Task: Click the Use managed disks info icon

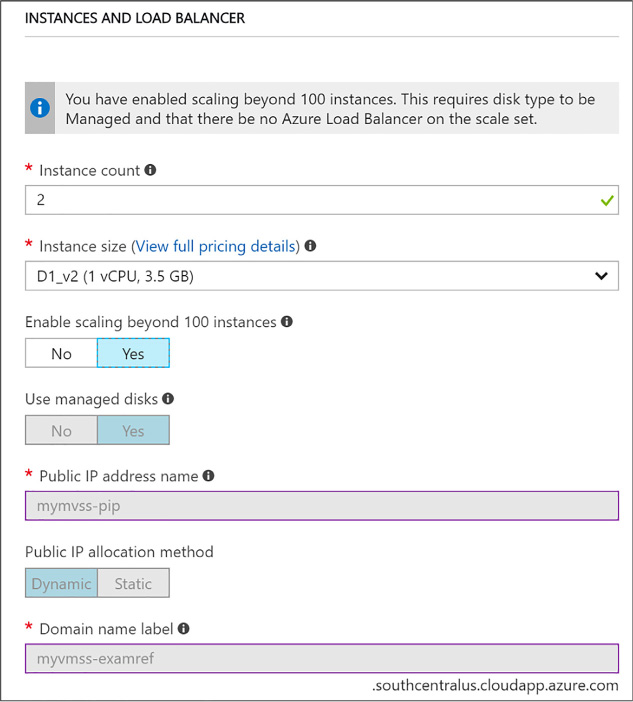Action: [x=168, y=398]
